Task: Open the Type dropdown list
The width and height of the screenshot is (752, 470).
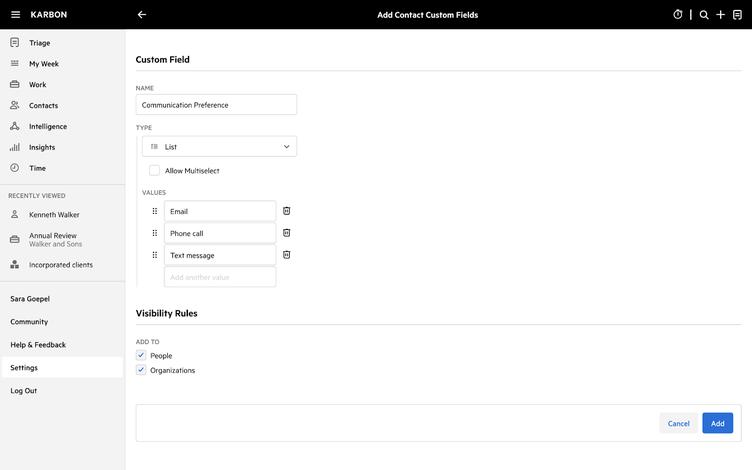Action: tap(219, 147)
